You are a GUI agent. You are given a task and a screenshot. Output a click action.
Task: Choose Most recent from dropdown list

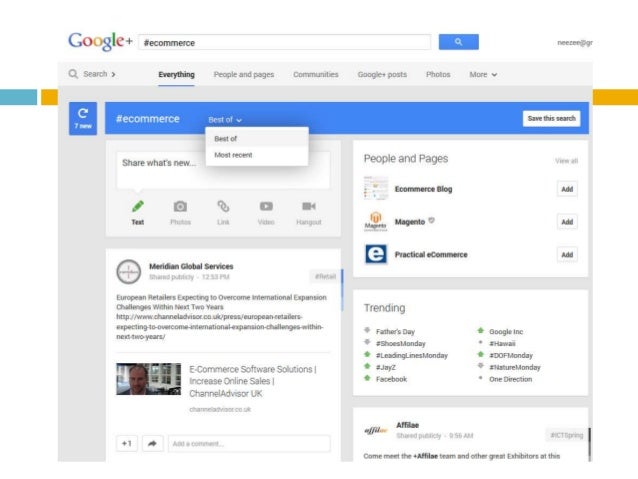click(257, 155)
